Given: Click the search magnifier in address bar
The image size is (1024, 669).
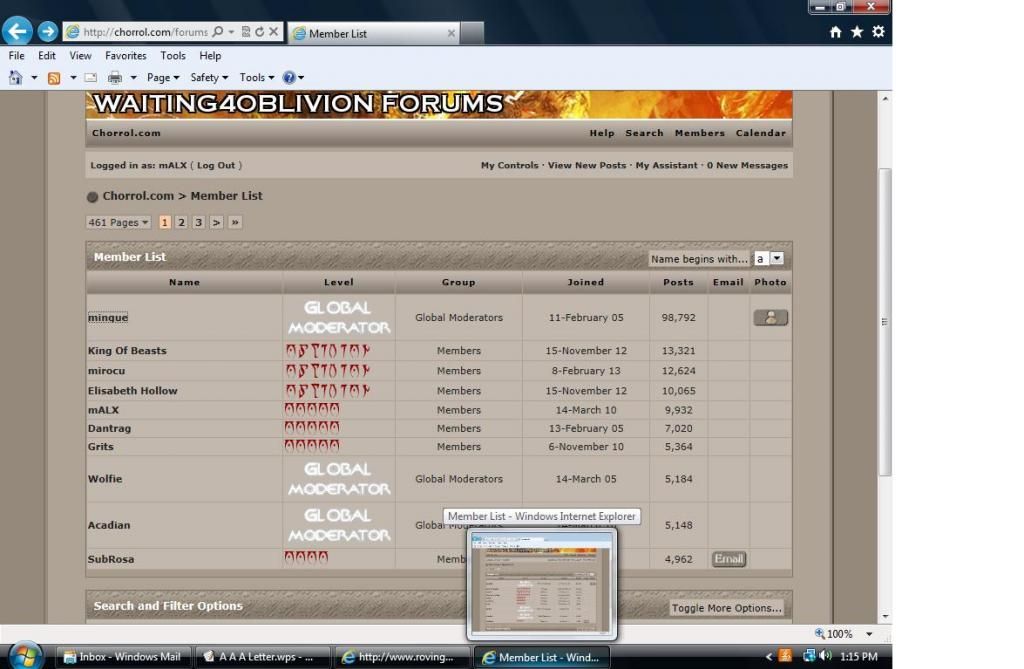Looking at the screenshot, I should click(217, 31).
